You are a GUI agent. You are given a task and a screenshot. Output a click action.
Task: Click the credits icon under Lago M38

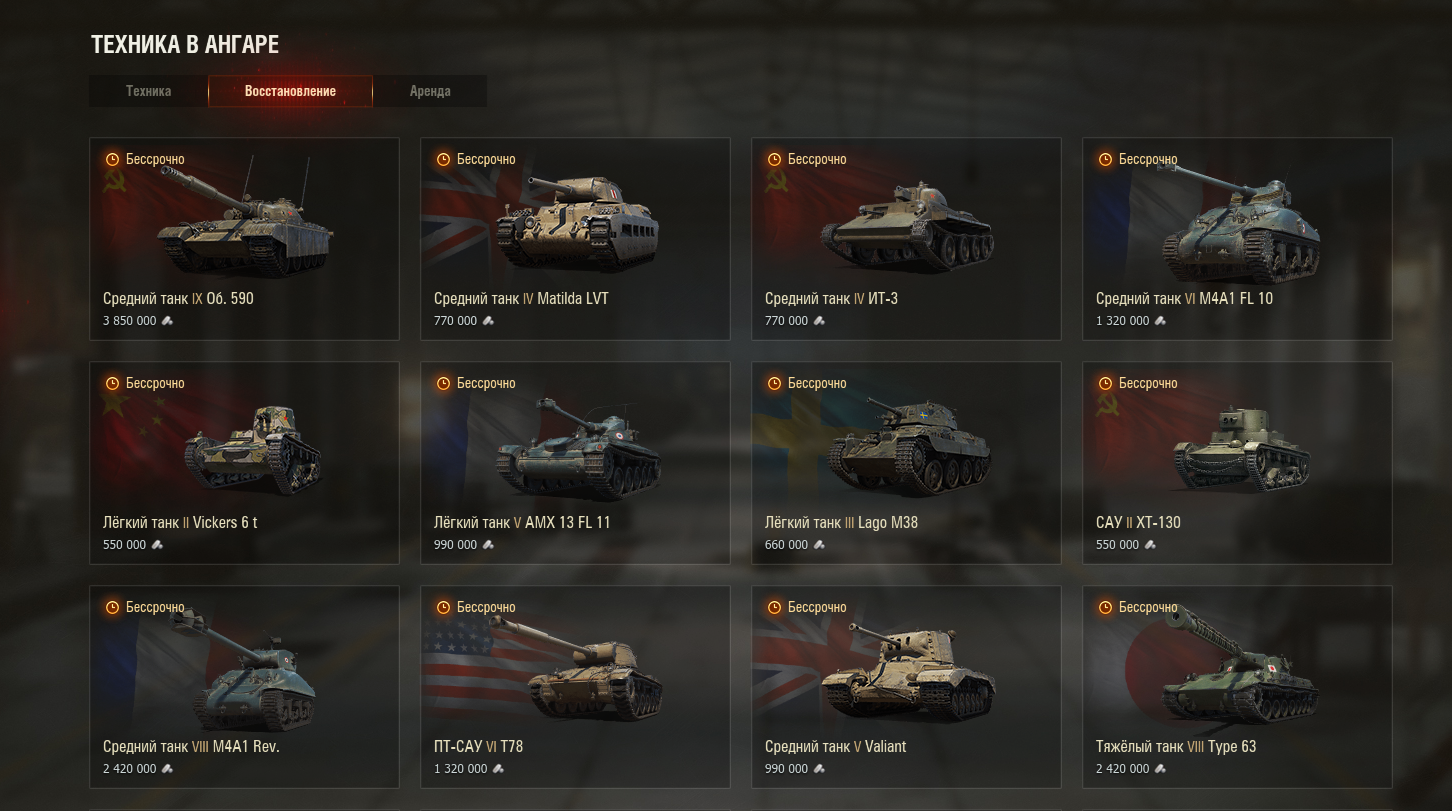[x=818, y=545]
